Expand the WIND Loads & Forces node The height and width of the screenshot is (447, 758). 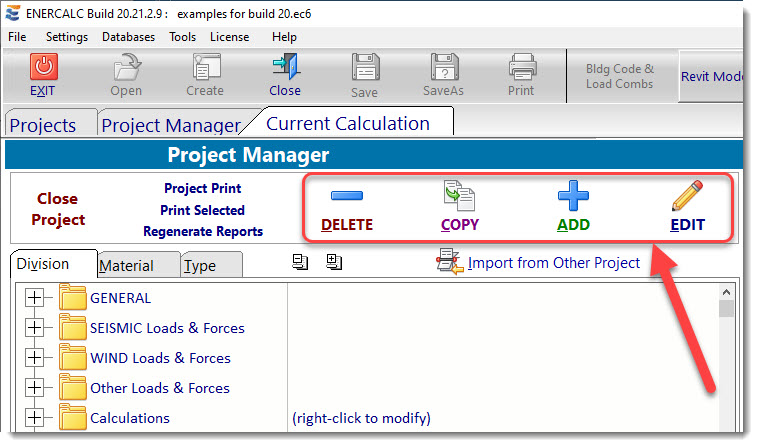tap(34, 358)
